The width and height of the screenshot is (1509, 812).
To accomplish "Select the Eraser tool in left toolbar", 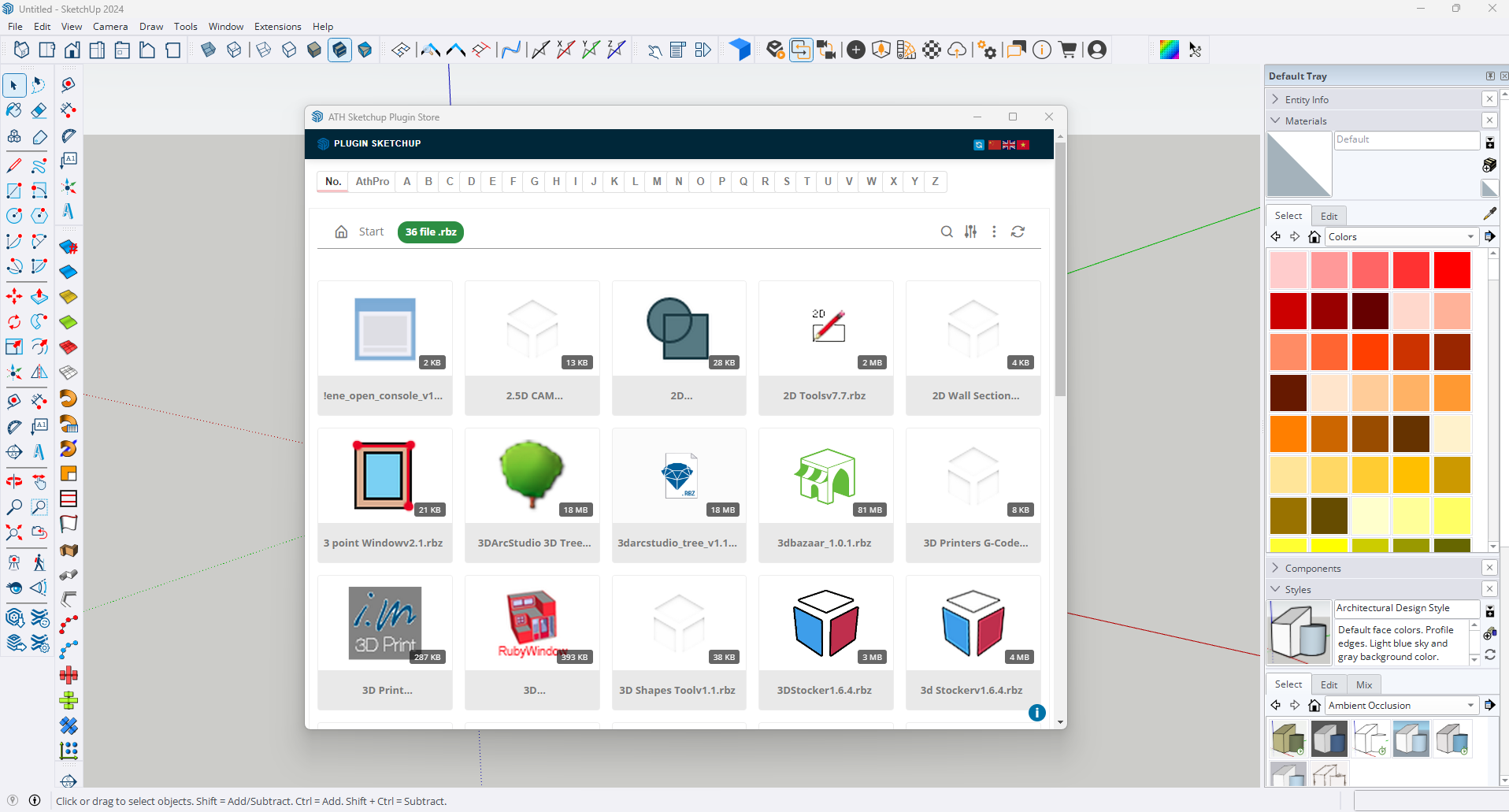I will [x=39, y=110].
